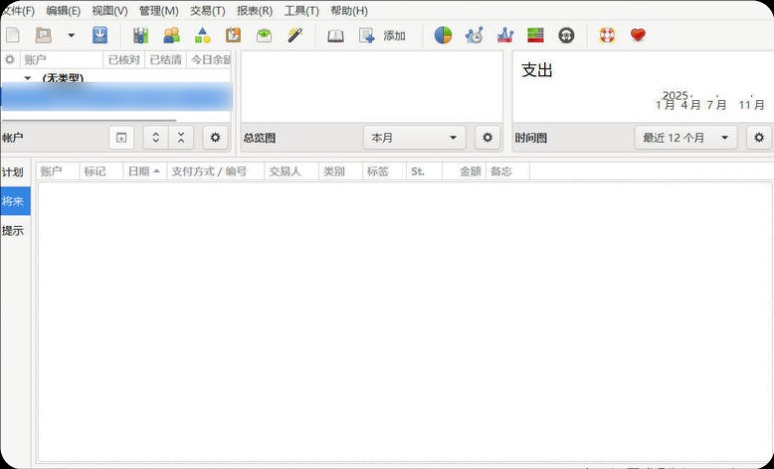774x469 pixels.
Task: Open the payees manager people icon
Action: point(172,36)
